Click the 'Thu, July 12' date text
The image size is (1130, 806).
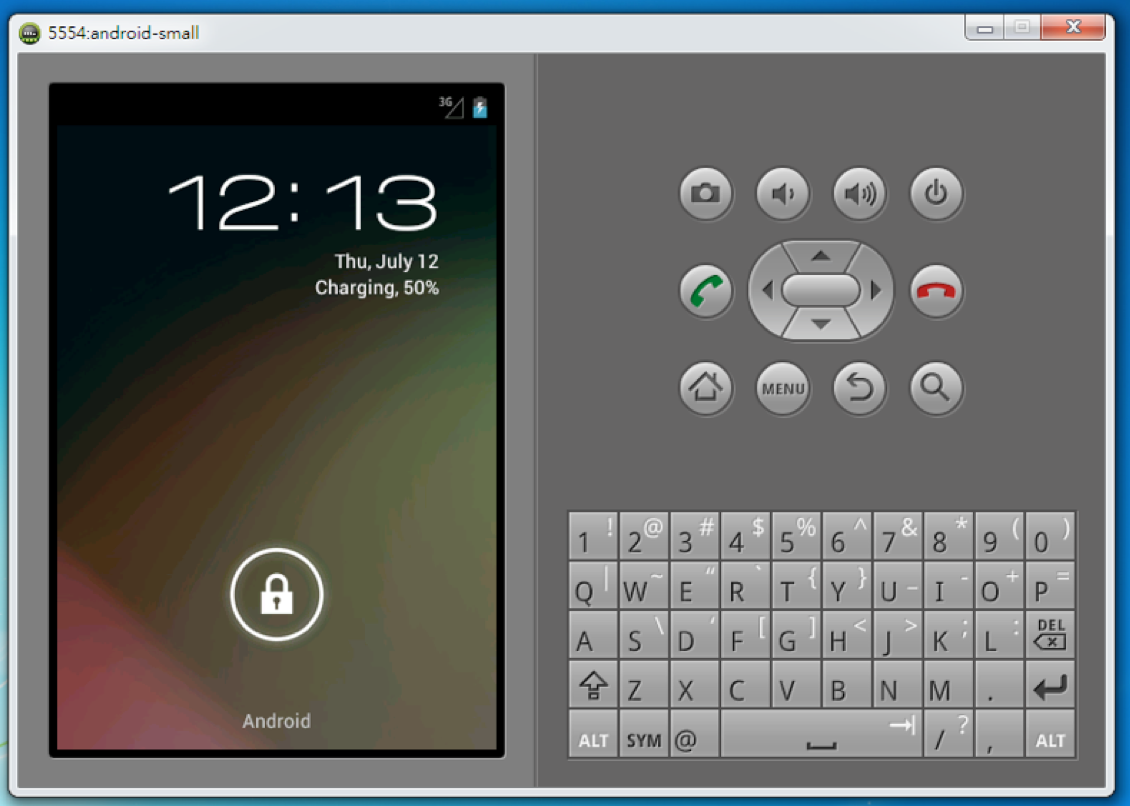tap(386, 261)
